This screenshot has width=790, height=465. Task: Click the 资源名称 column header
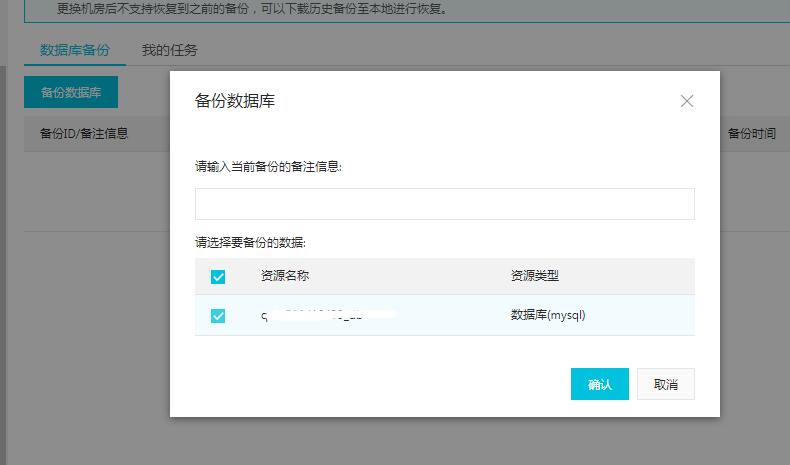[x=285, y=276]
